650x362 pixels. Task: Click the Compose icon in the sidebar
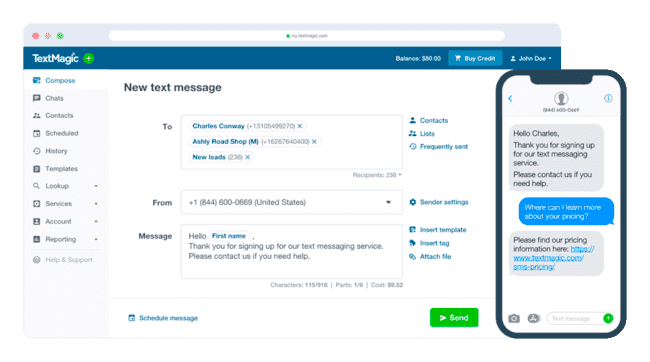(36, 80)
